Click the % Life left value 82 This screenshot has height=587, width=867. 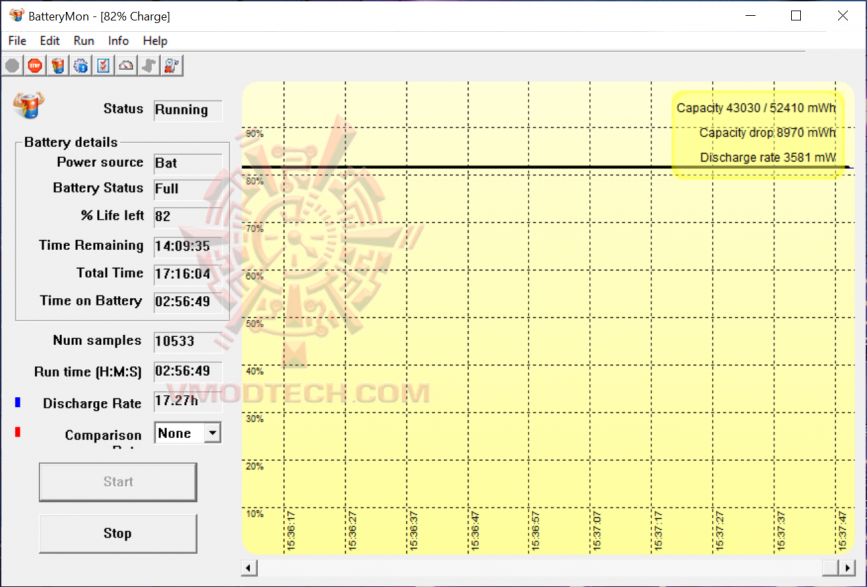point(188,216)
